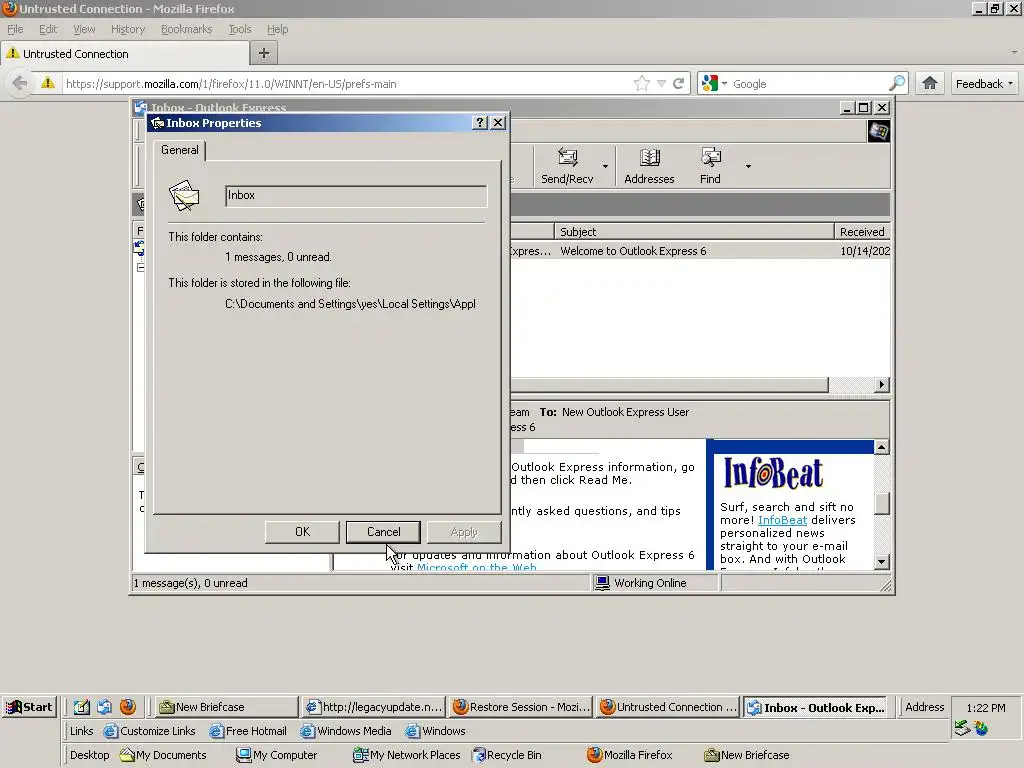Image resolution: width=1024 pixels, height=768 pixels.
Task: Click the help question mark button in dialog
Action: 480,123
